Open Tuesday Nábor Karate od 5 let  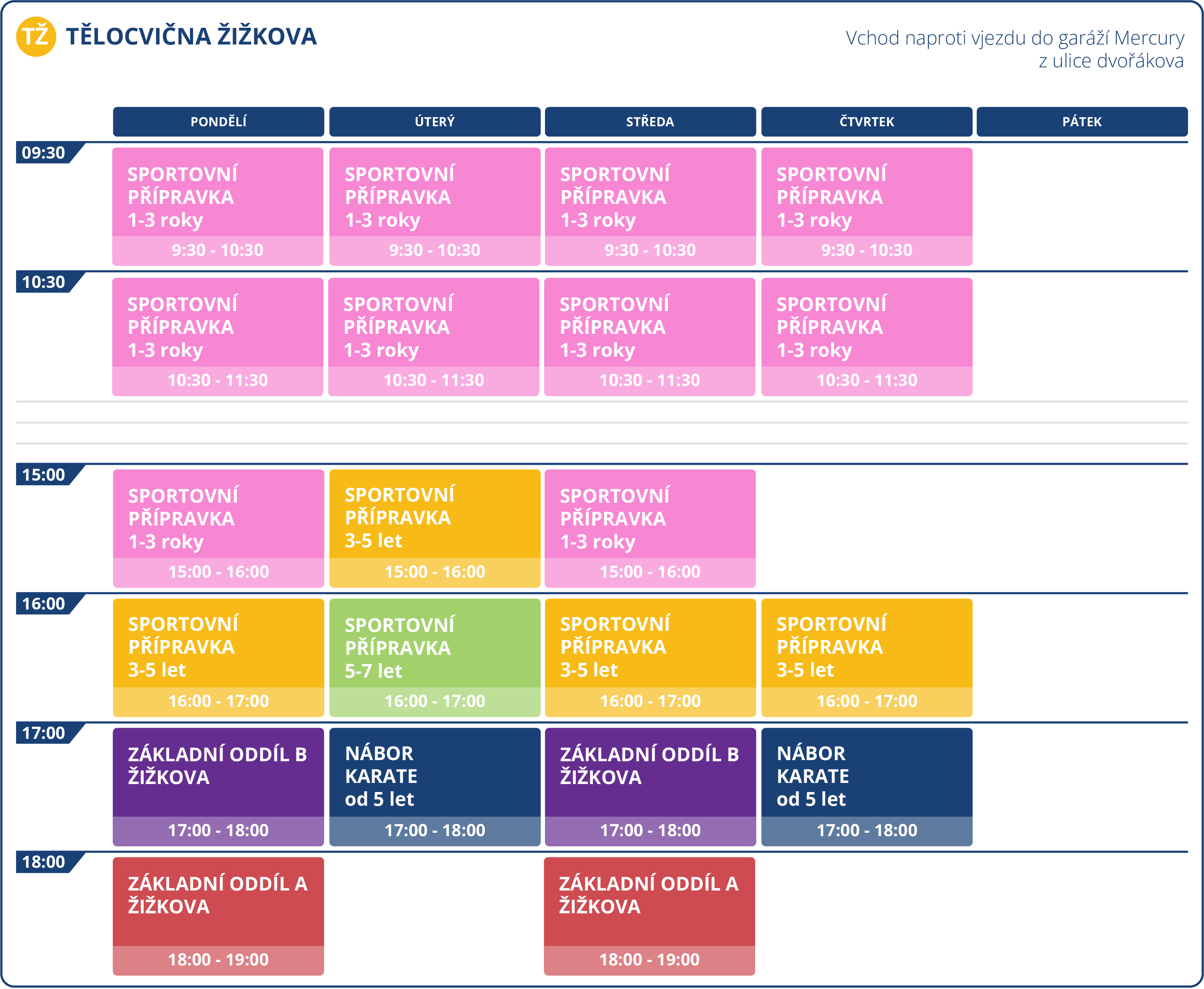(x=434, y=776)
